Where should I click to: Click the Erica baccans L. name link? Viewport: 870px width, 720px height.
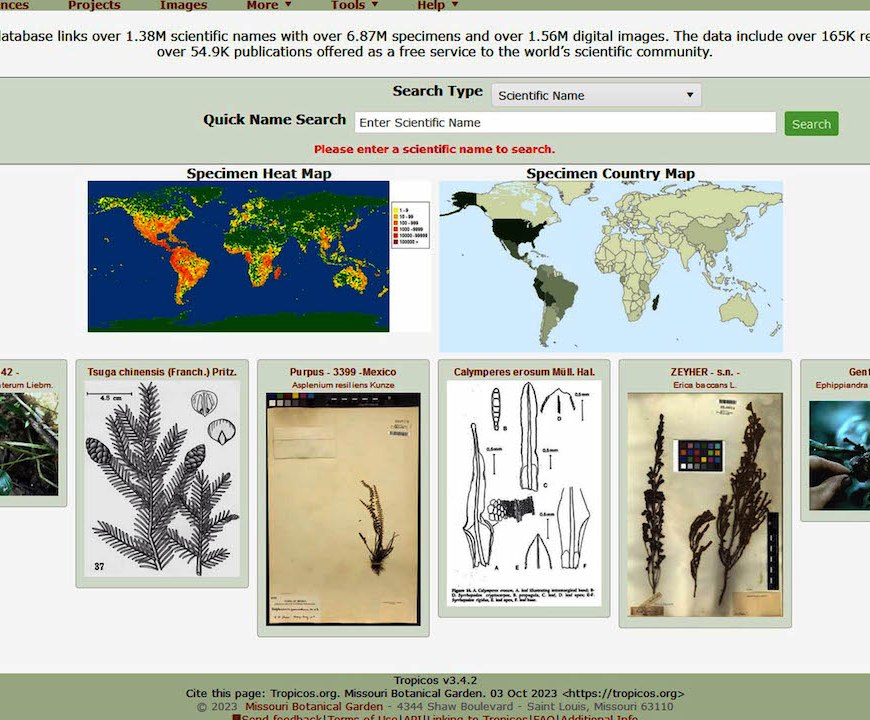tap(704, 384)
